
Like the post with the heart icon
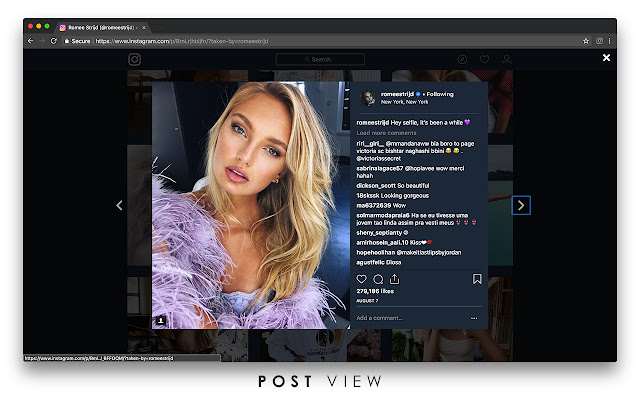[362, 279]
